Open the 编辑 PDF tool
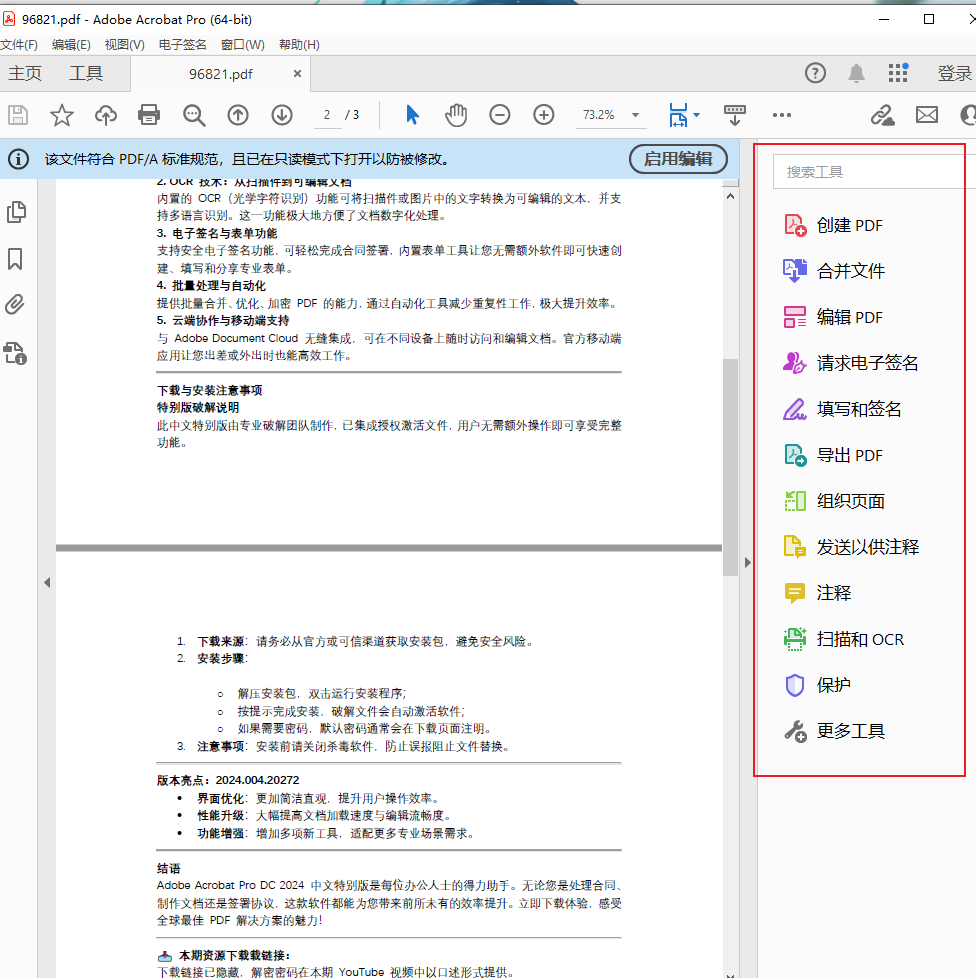The image size is (976, 978). click(834, 317)
